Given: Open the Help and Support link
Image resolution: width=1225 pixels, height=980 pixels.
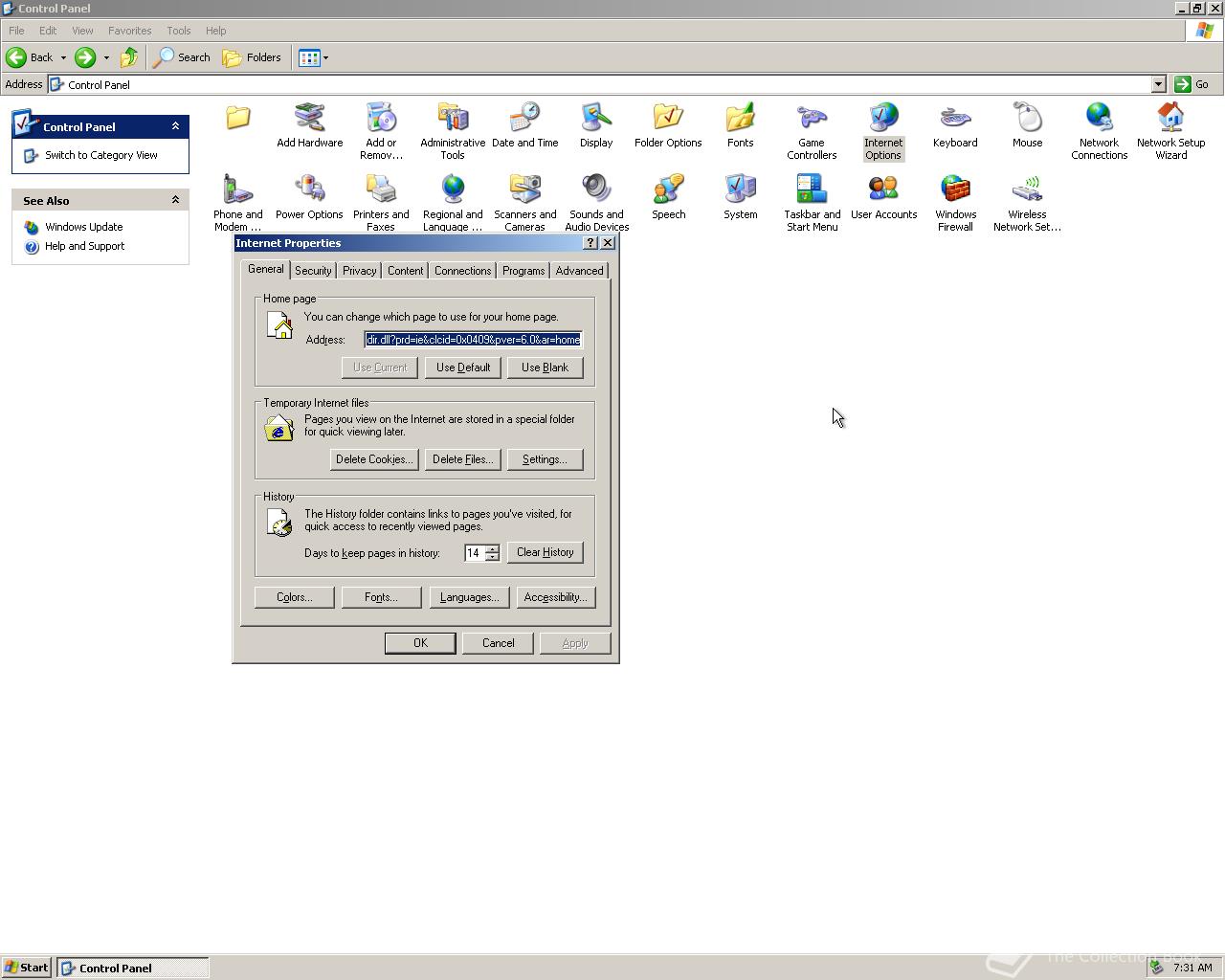Looking at the screenshot, I should [84, 246].
